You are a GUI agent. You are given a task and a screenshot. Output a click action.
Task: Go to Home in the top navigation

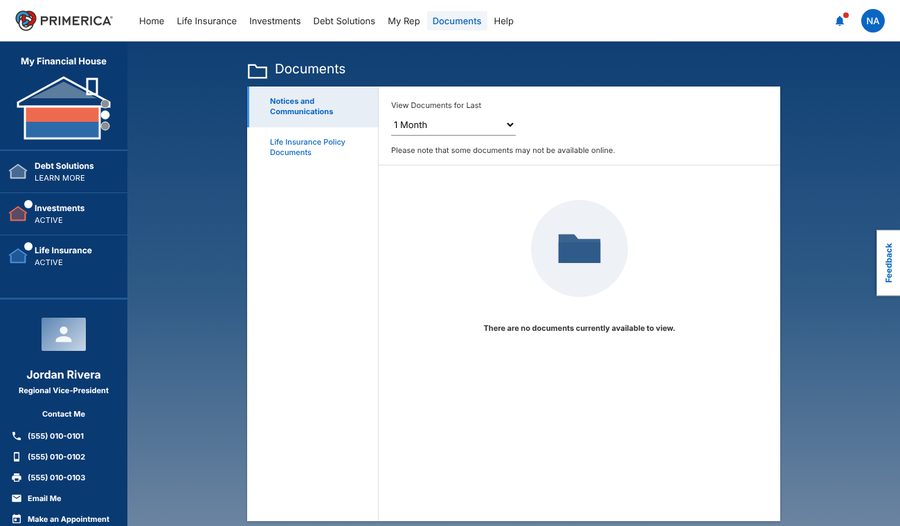(x=152, y=21)
